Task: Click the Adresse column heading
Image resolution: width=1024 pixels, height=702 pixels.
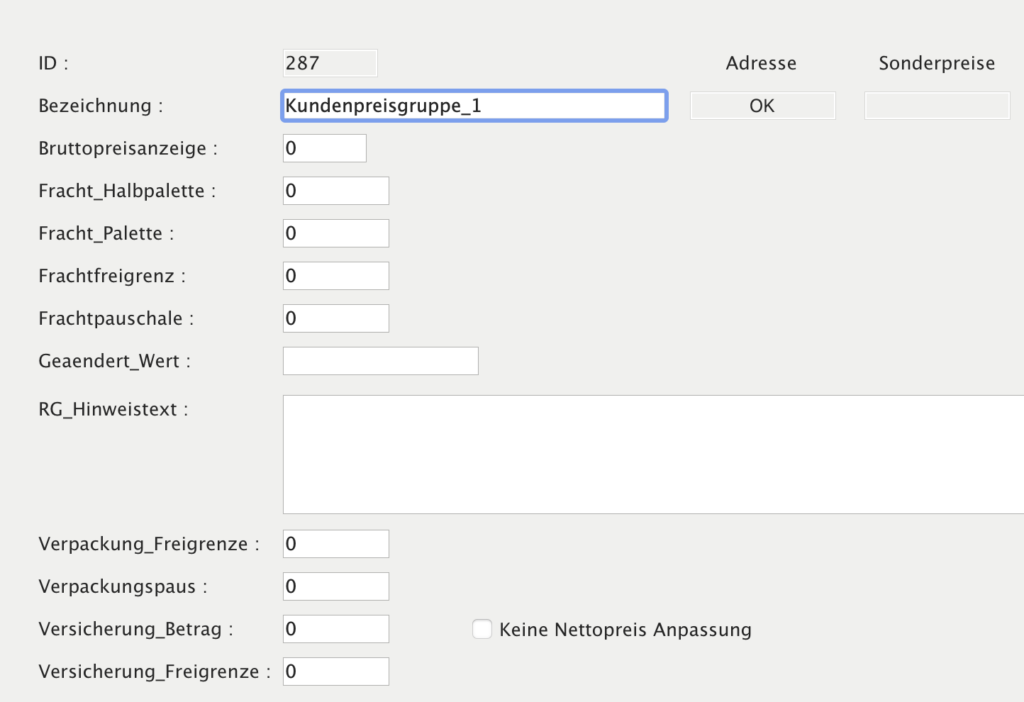Action: (x=761, y=63)
